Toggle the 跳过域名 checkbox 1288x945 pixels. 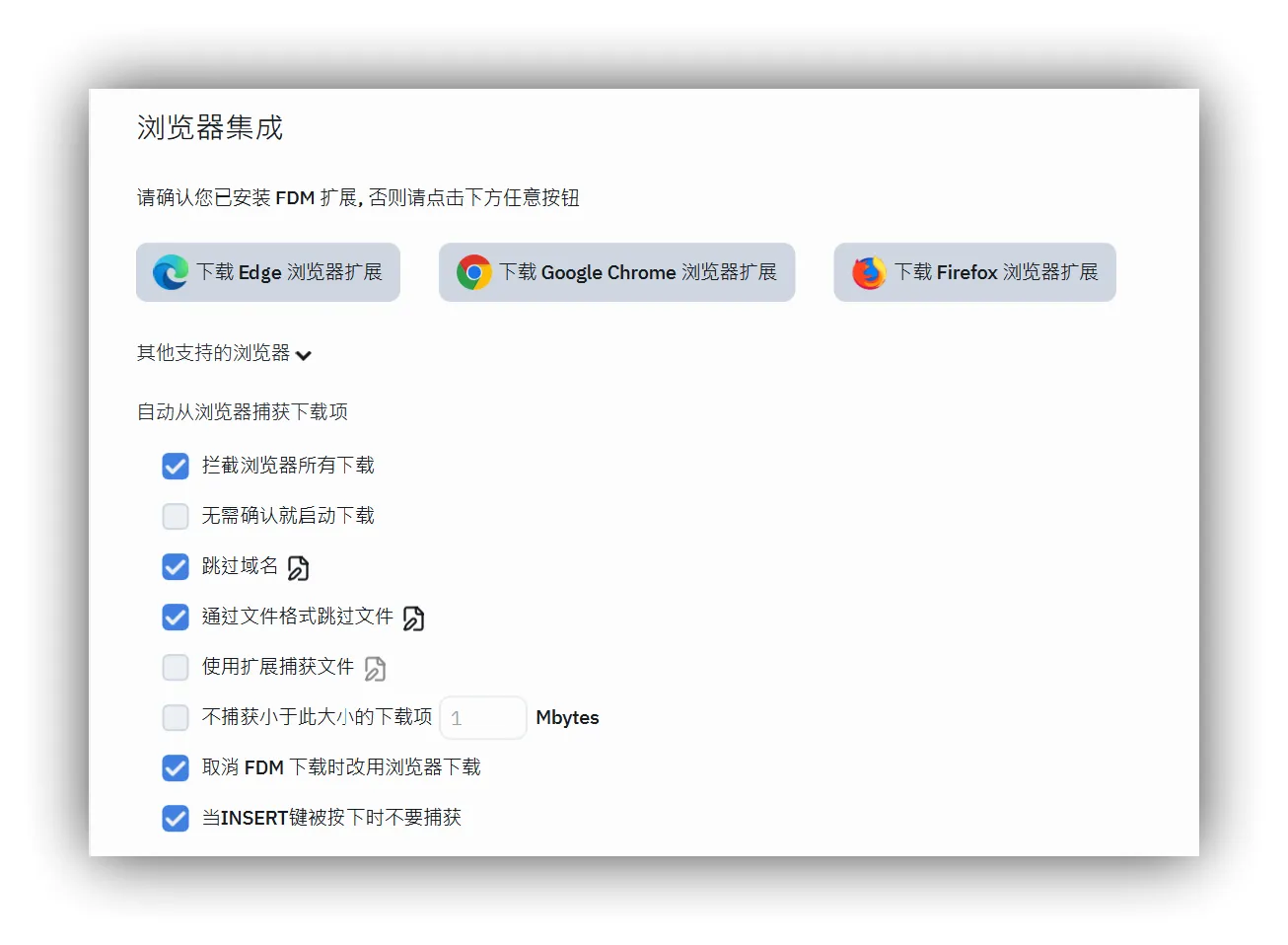point(176,566)
